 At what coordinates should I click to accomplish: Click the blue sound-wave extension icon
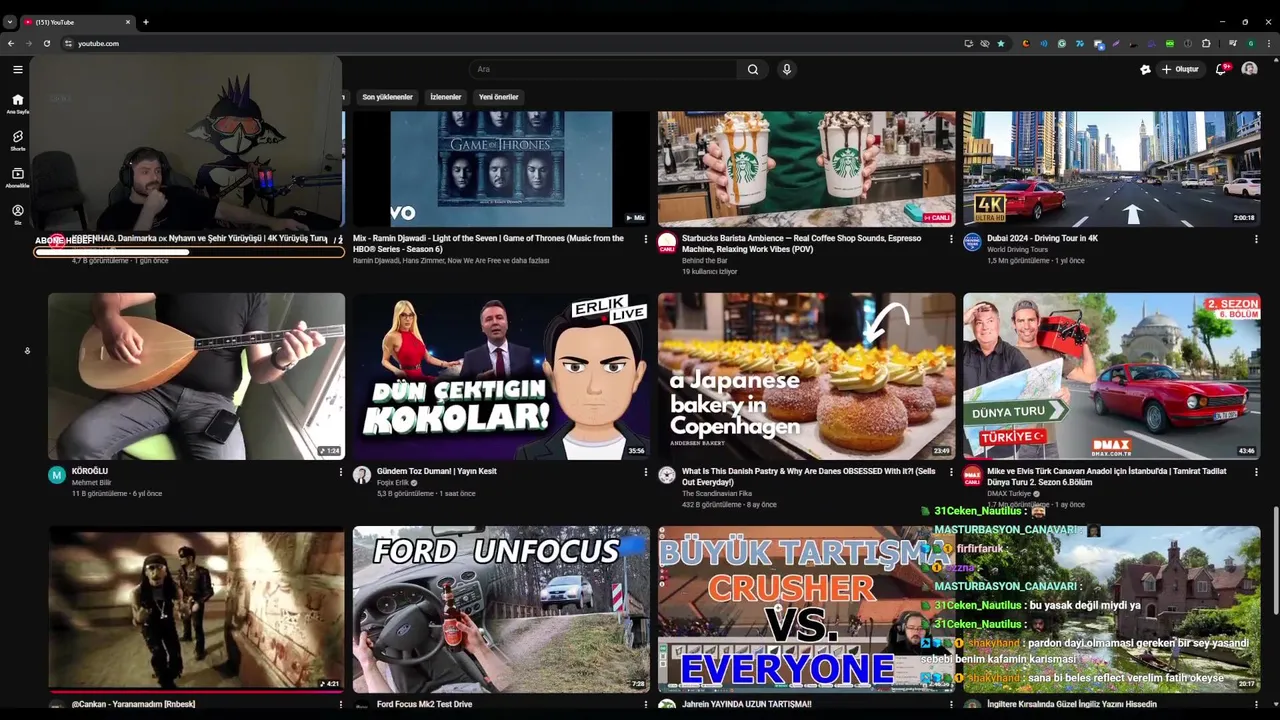pos(1044,43)
